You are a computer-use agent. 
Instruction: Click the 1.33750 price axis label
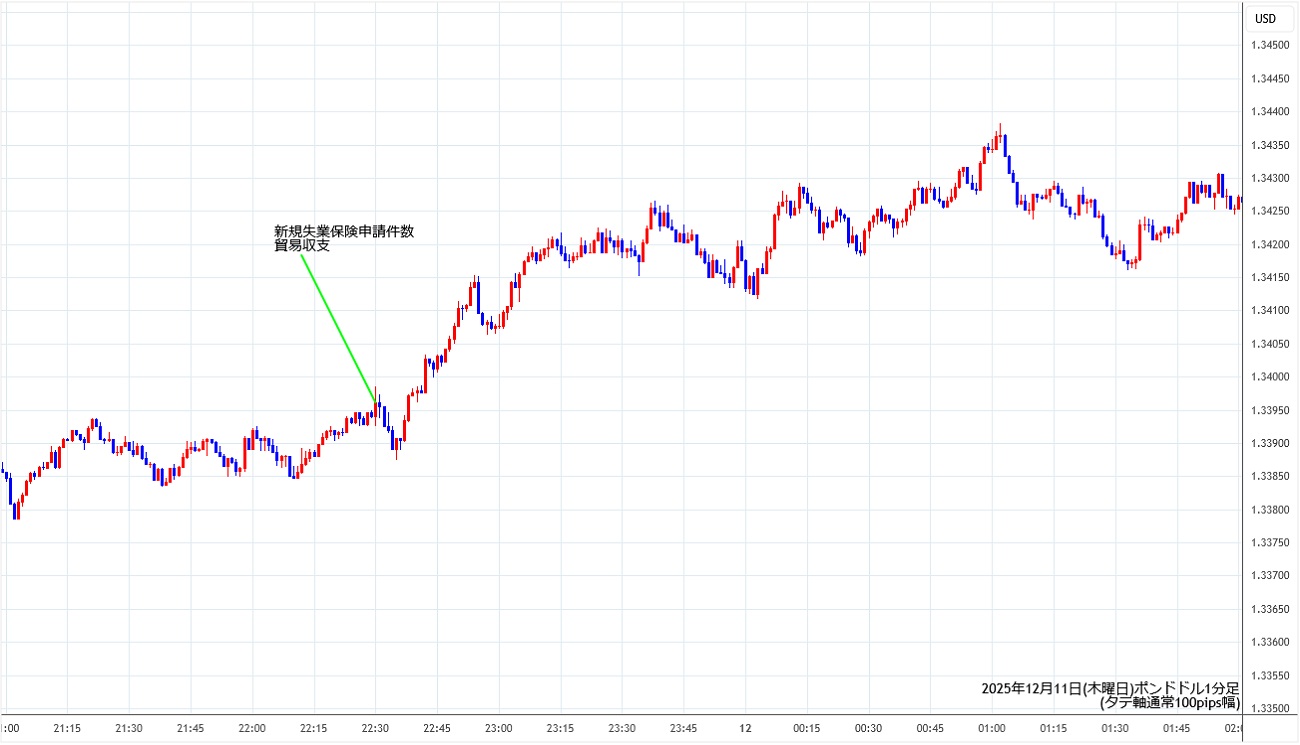(x=1270, y=543)
